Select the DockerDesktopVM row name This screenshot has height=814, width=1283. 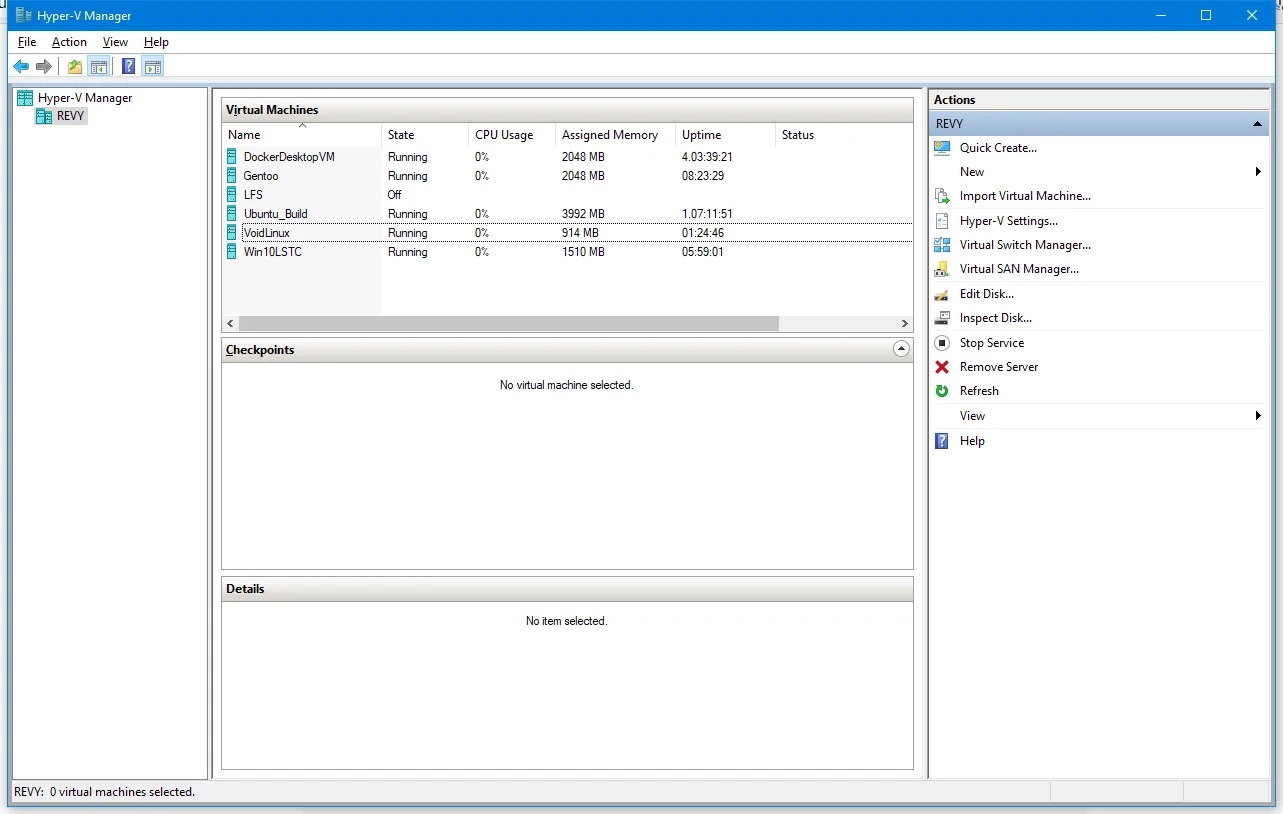click(x=289, y=157)
